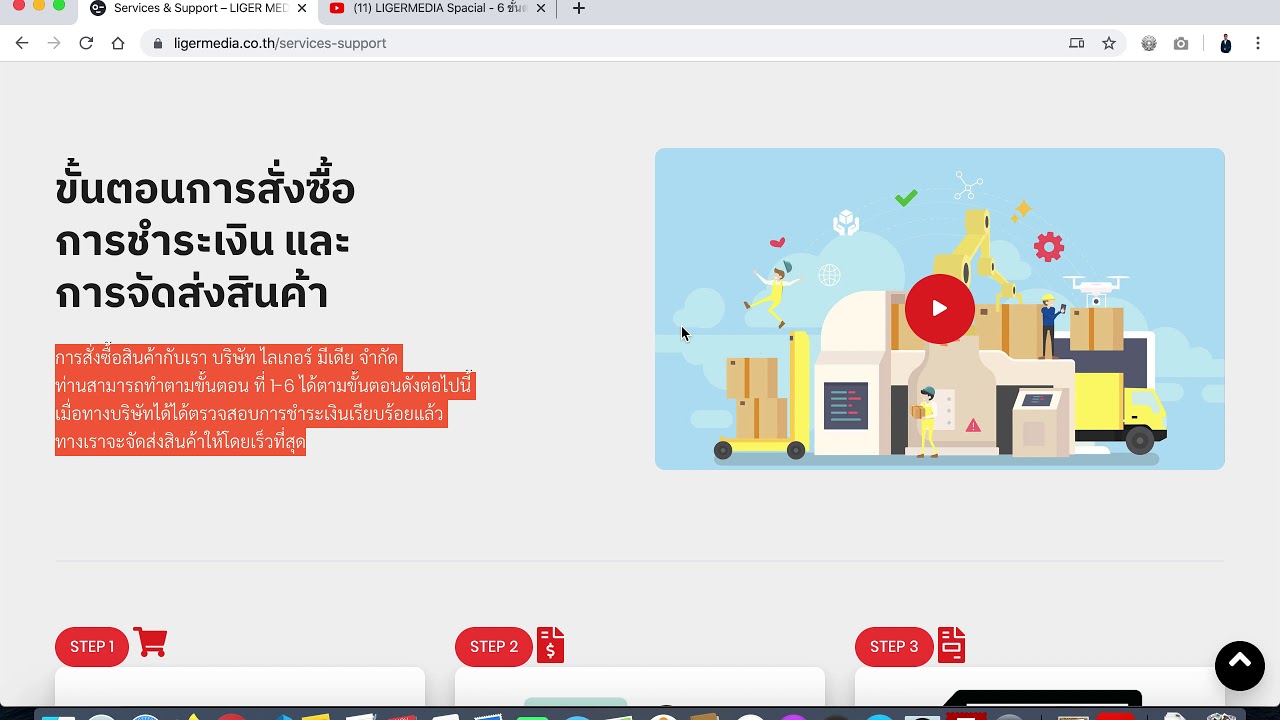The image size is (1280, 720).
Task: View site security lock info
Action: tap(157, 43)
